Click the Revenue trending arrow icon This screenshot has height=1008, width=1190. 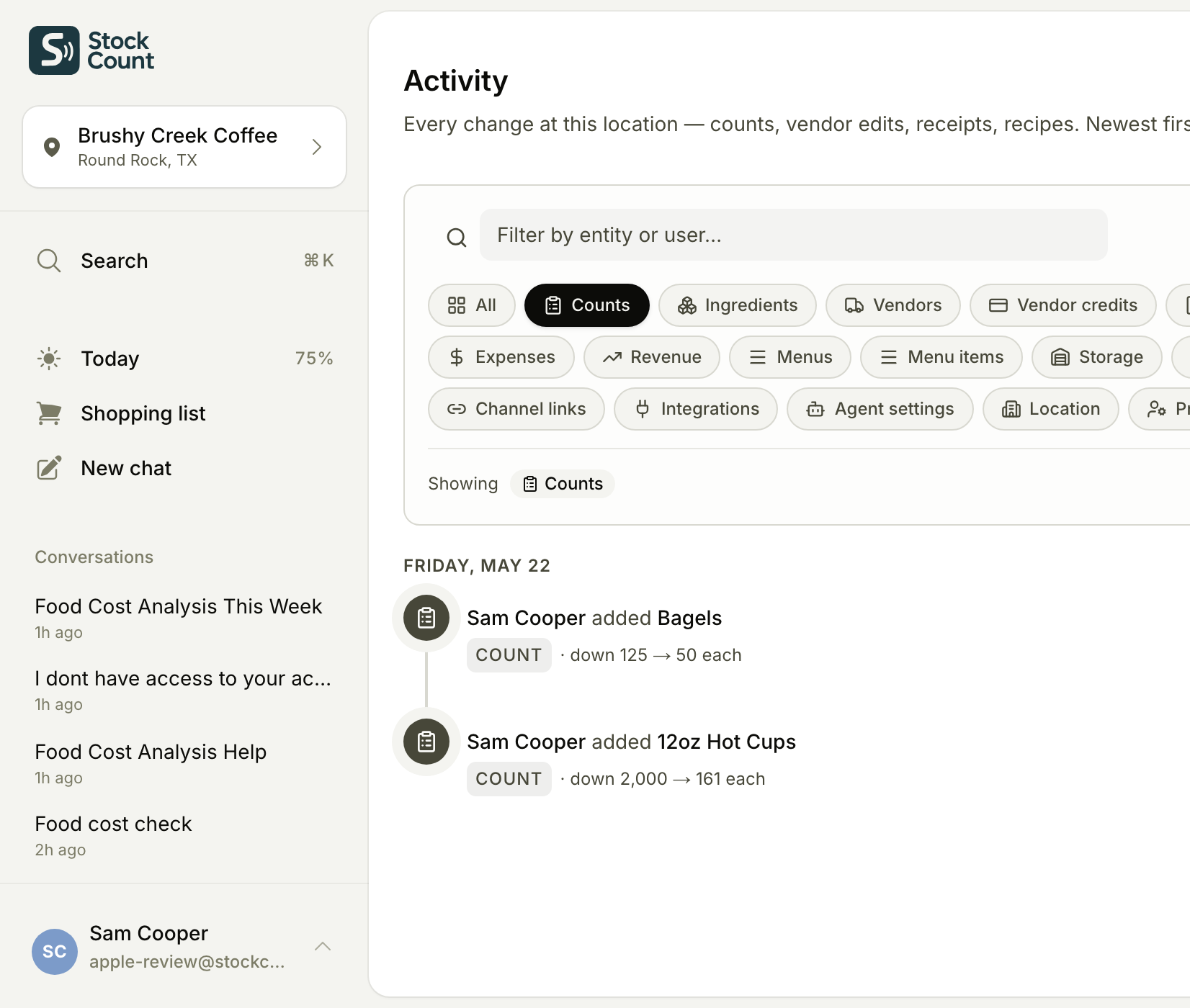point(612,357)
